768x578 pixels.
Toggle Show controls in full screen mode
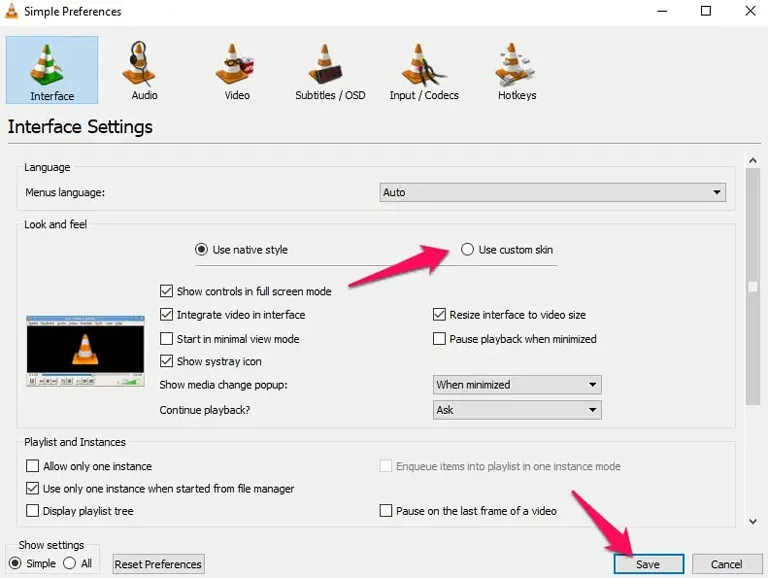click(x=167, y=291)
